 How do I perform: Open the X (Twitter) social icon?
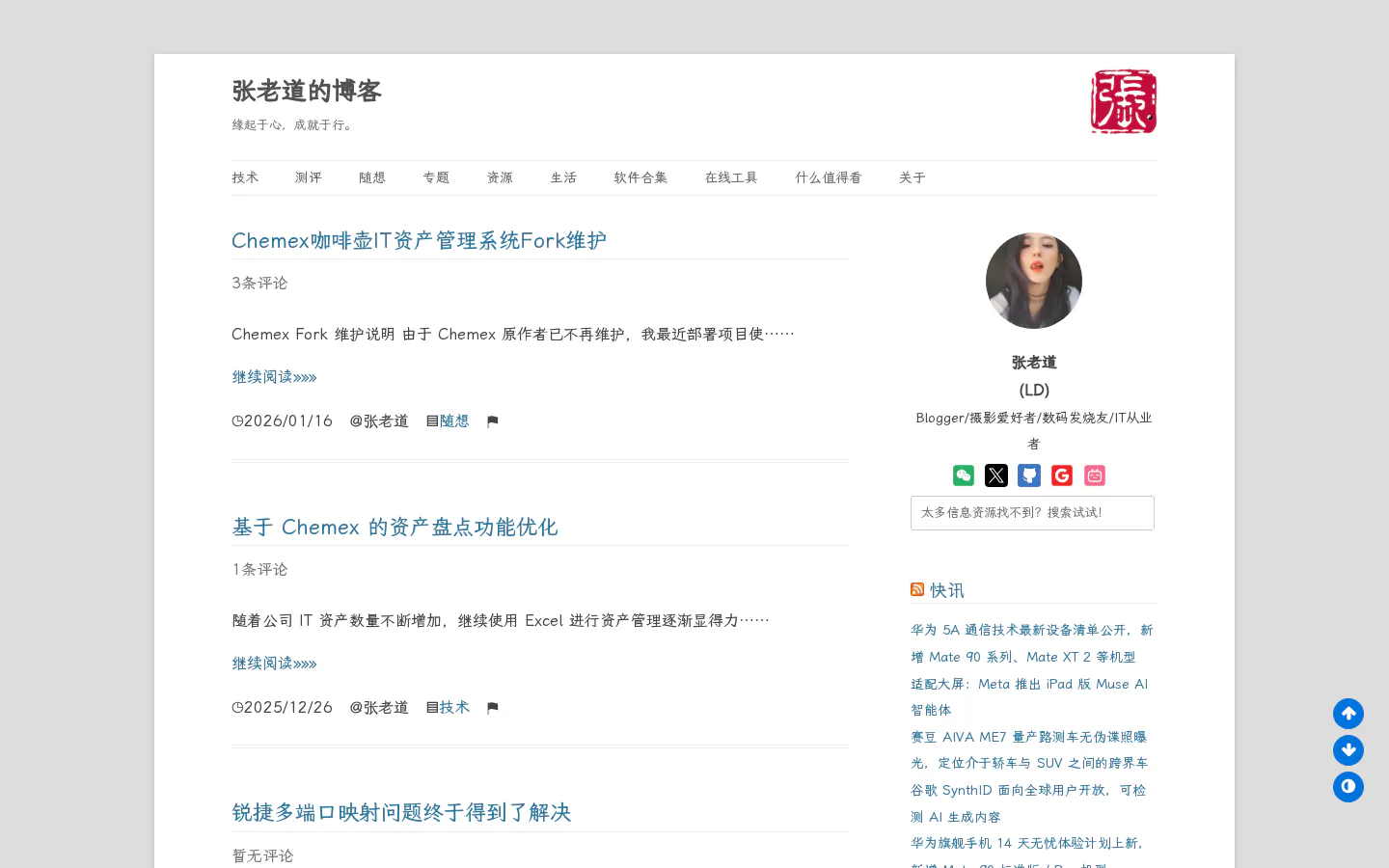pos(996,475)
